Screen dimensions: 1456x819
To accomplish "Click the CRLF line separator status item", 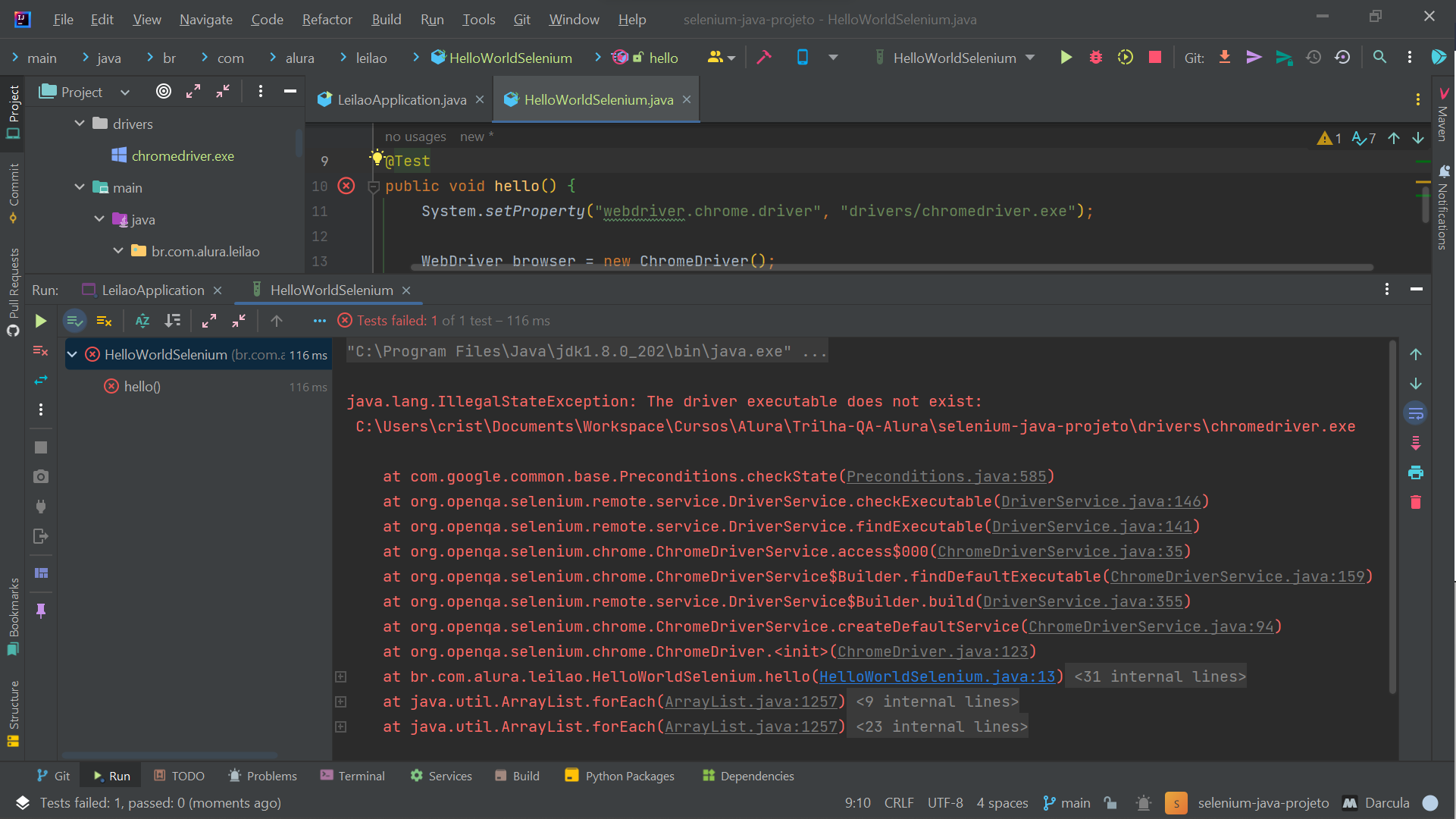I will point(899,802).
